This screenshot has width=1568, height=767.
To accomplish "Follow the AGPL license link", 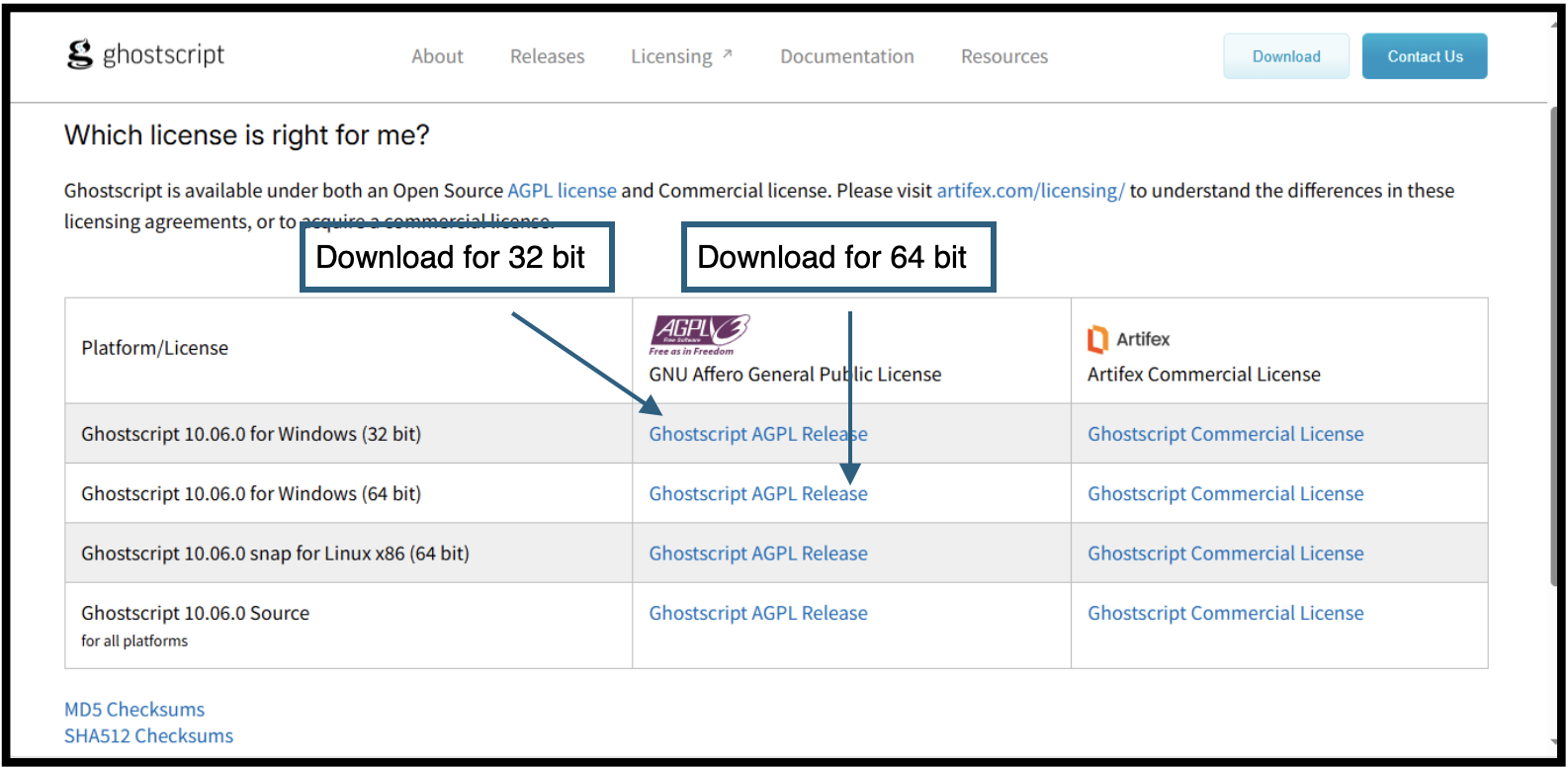I will tap(562, 191).
